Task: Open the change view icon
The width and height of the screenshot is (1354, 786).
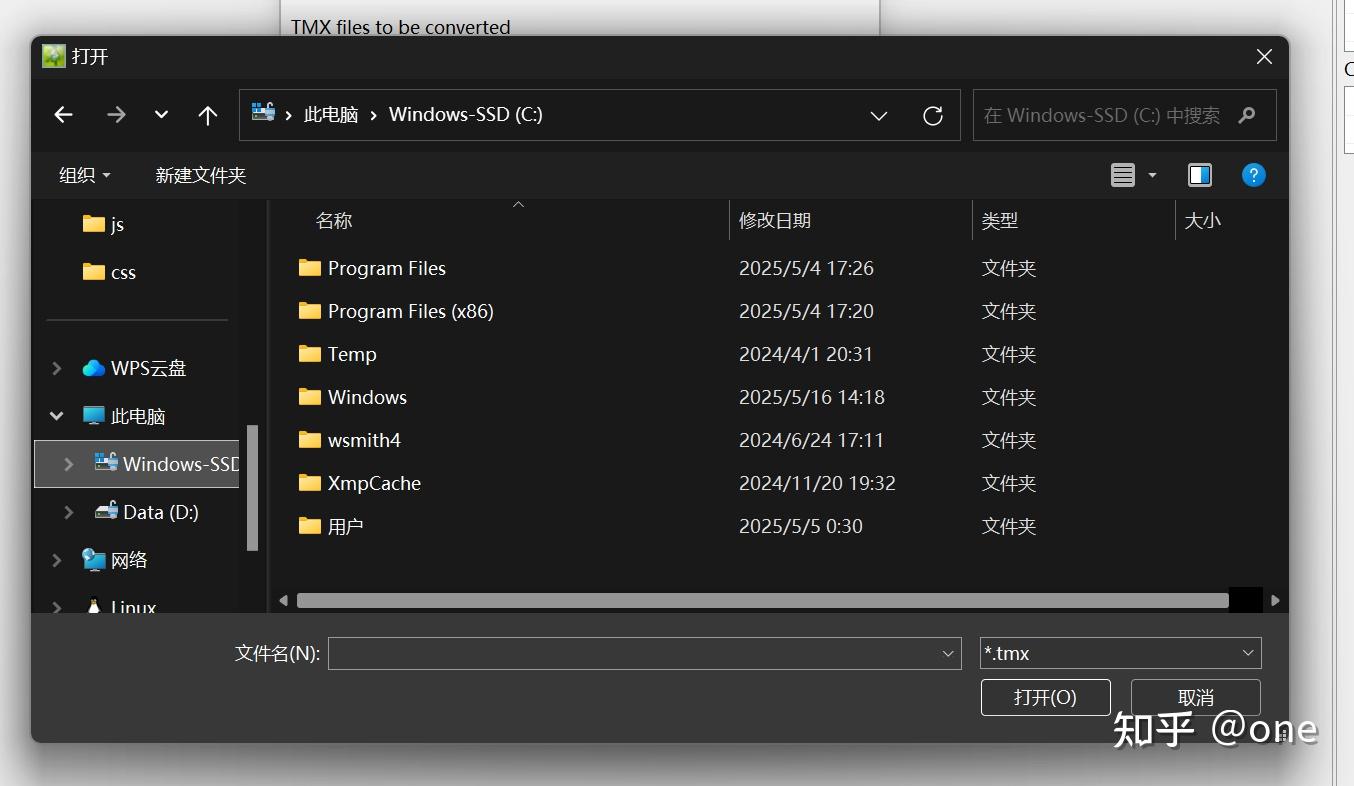Action: [x=1121, y=174]
